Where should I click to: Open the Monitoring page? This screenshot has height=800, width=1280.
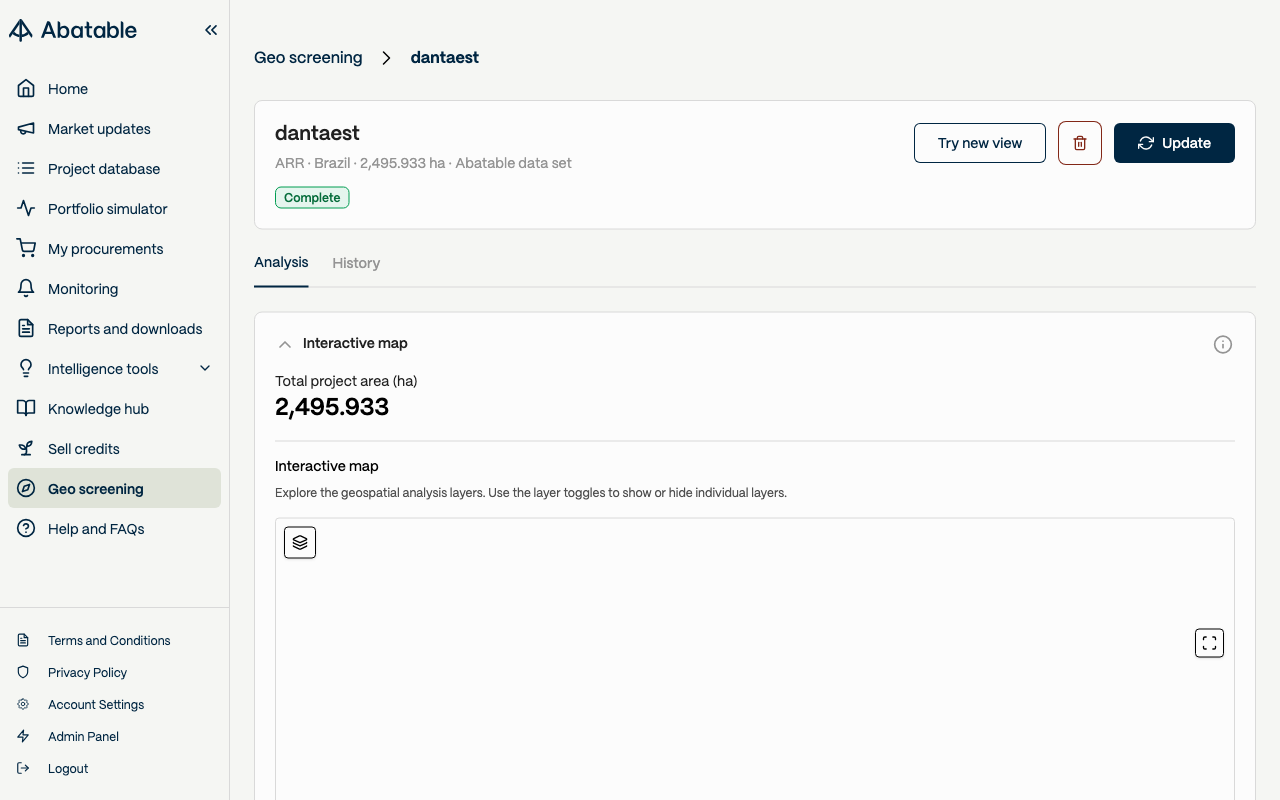pyautogui.click(x=114, y=289)
